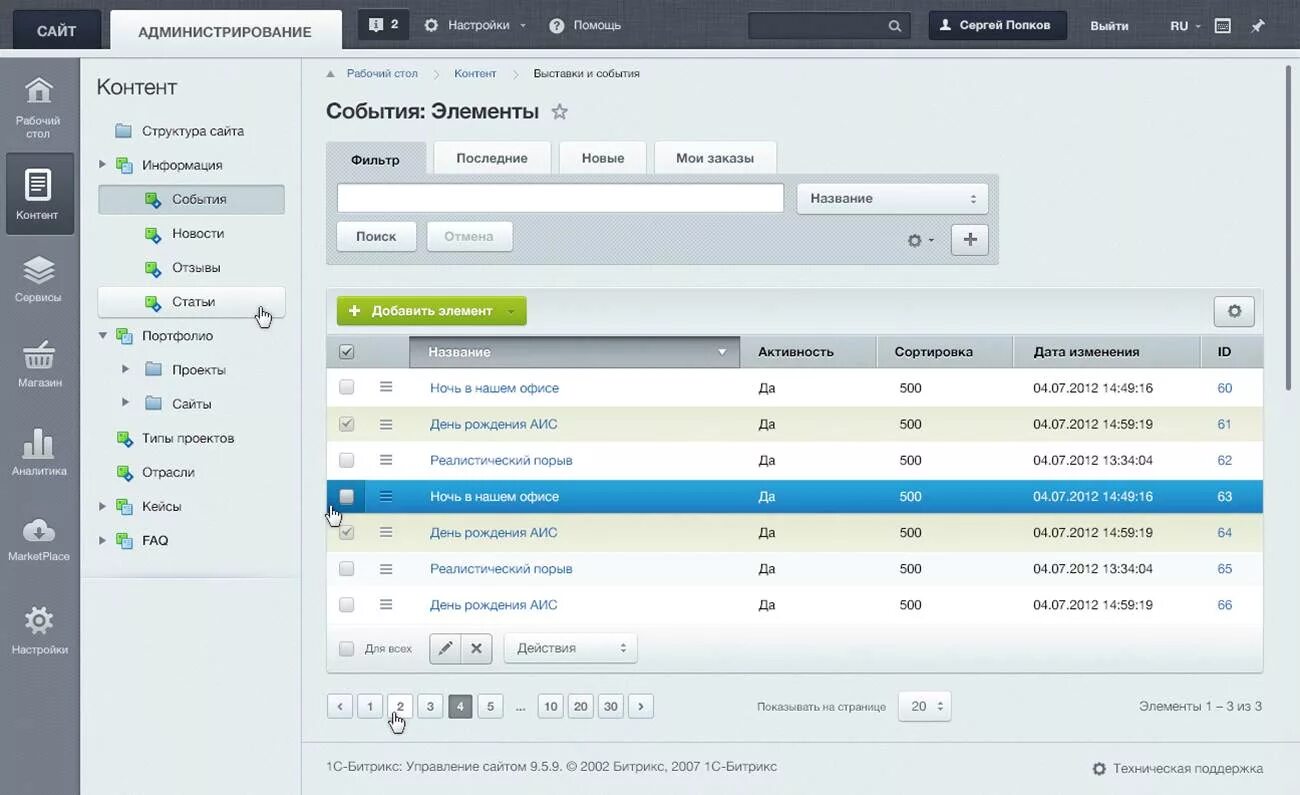Enable the Для всех checkbox
Screen dimensions: 1300x795
coord(347,648)
